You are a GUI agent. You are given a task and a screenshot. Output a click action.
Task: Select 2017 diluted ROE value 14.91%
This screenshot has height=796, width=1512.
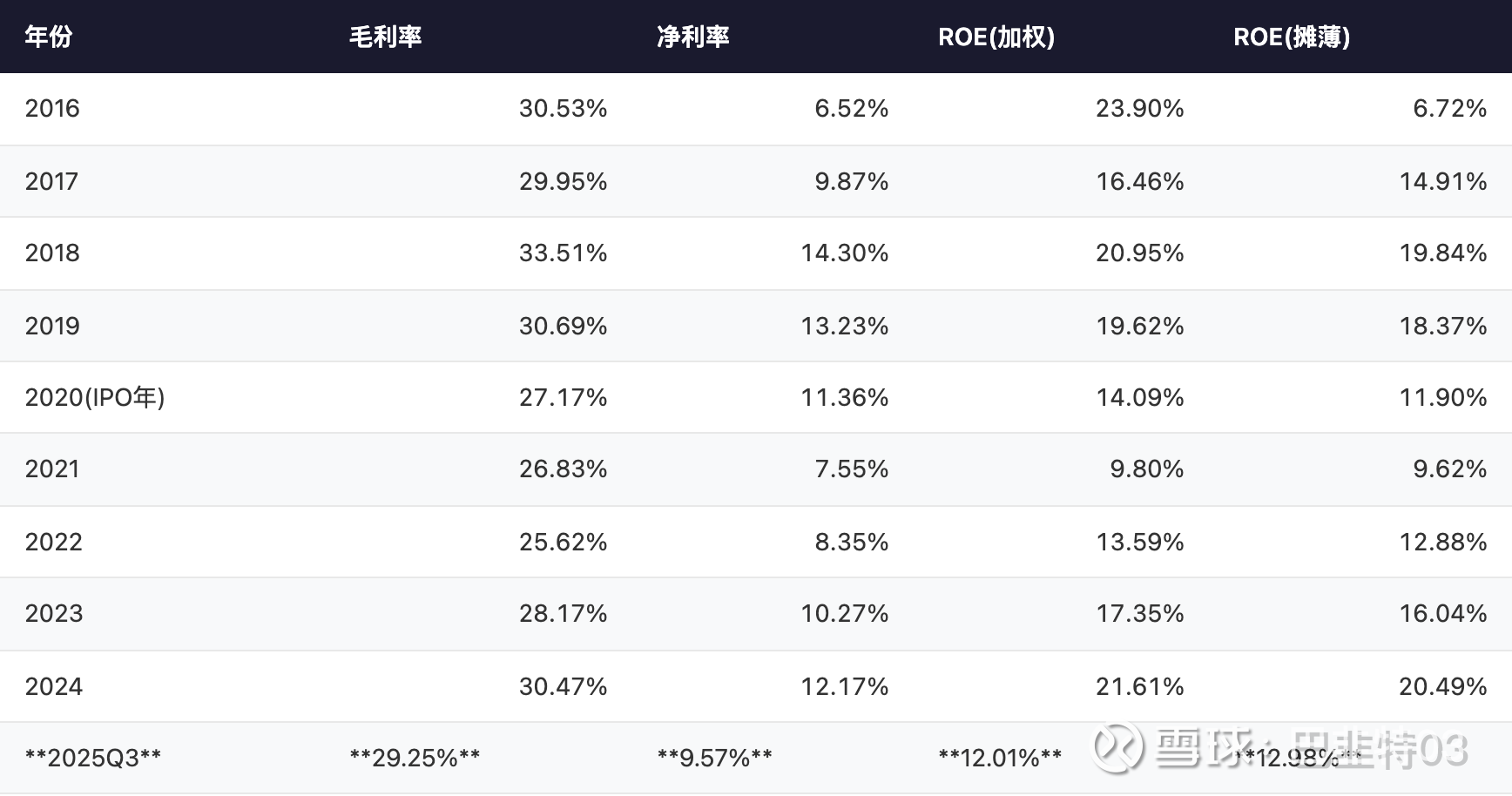click(1442, 181)
